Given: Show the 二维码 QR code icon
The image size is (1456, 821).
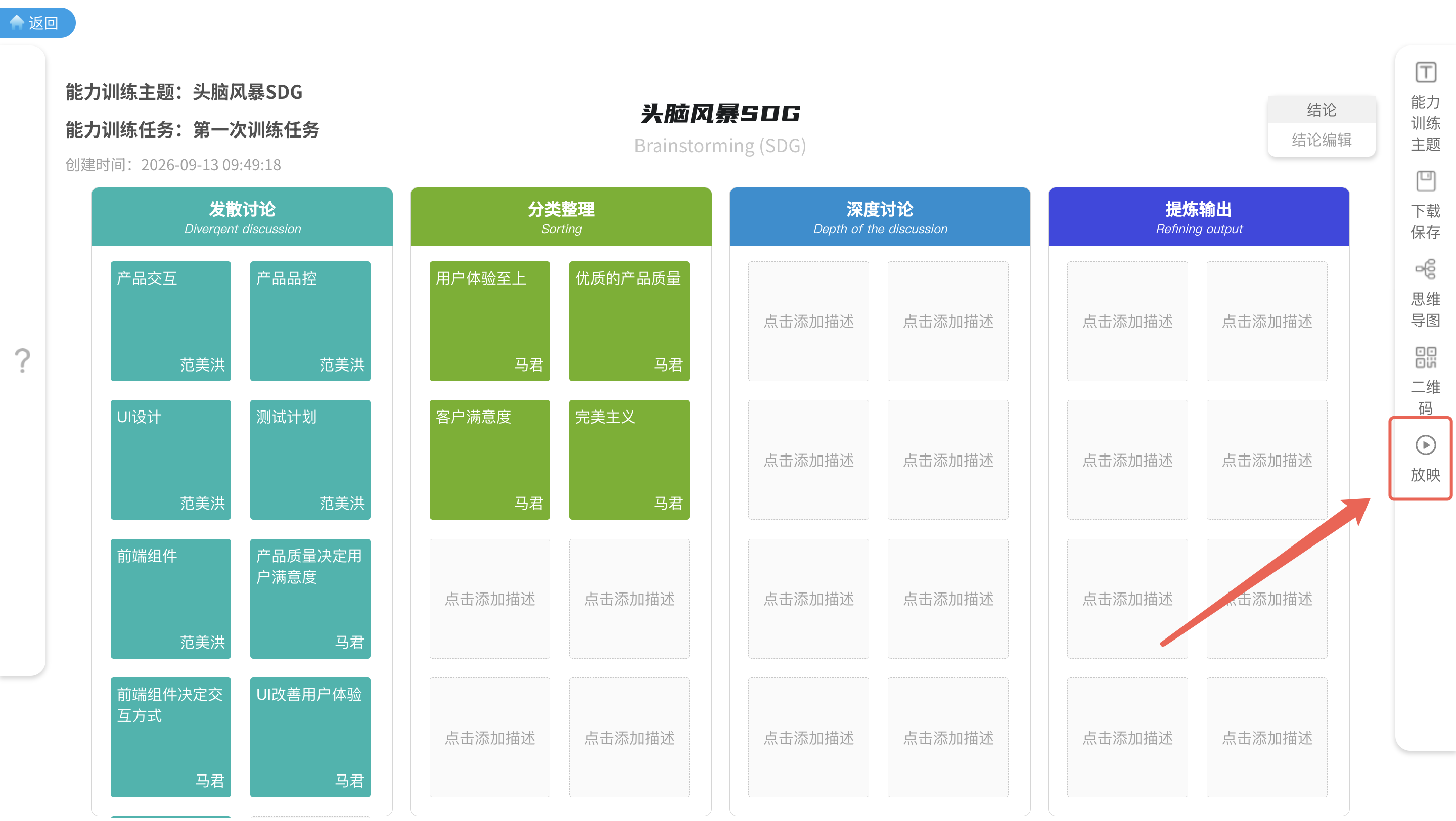Looking at the screenshot, I should 1426,357.
